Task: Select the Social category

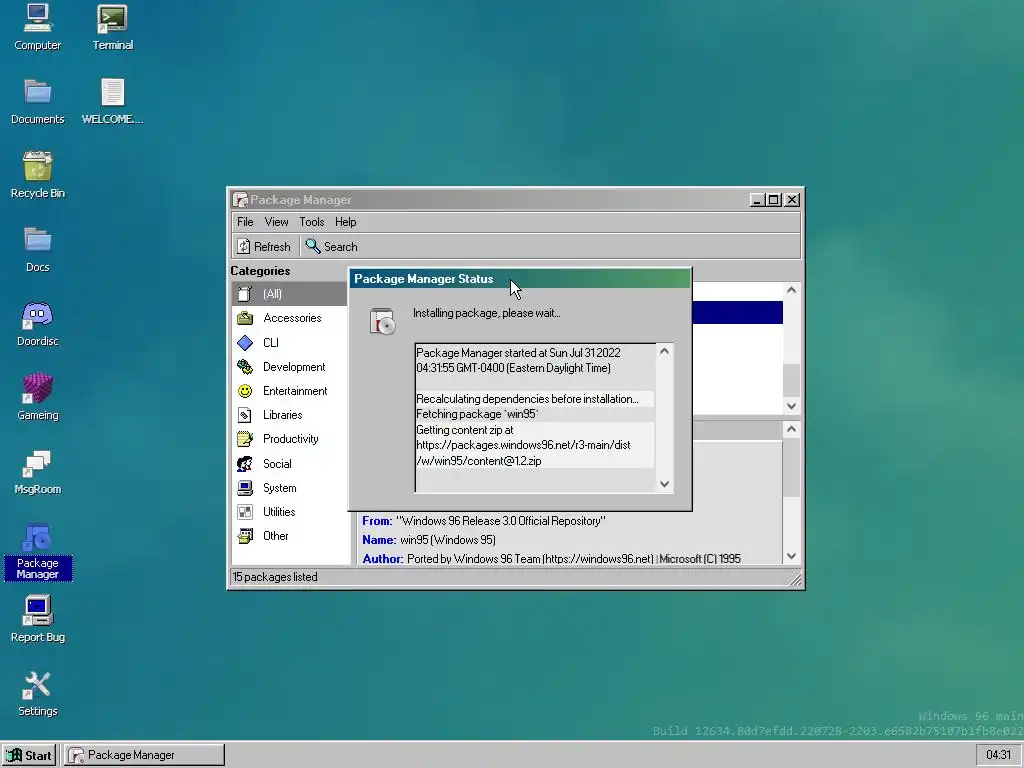Action: click(x=289, y=464)
